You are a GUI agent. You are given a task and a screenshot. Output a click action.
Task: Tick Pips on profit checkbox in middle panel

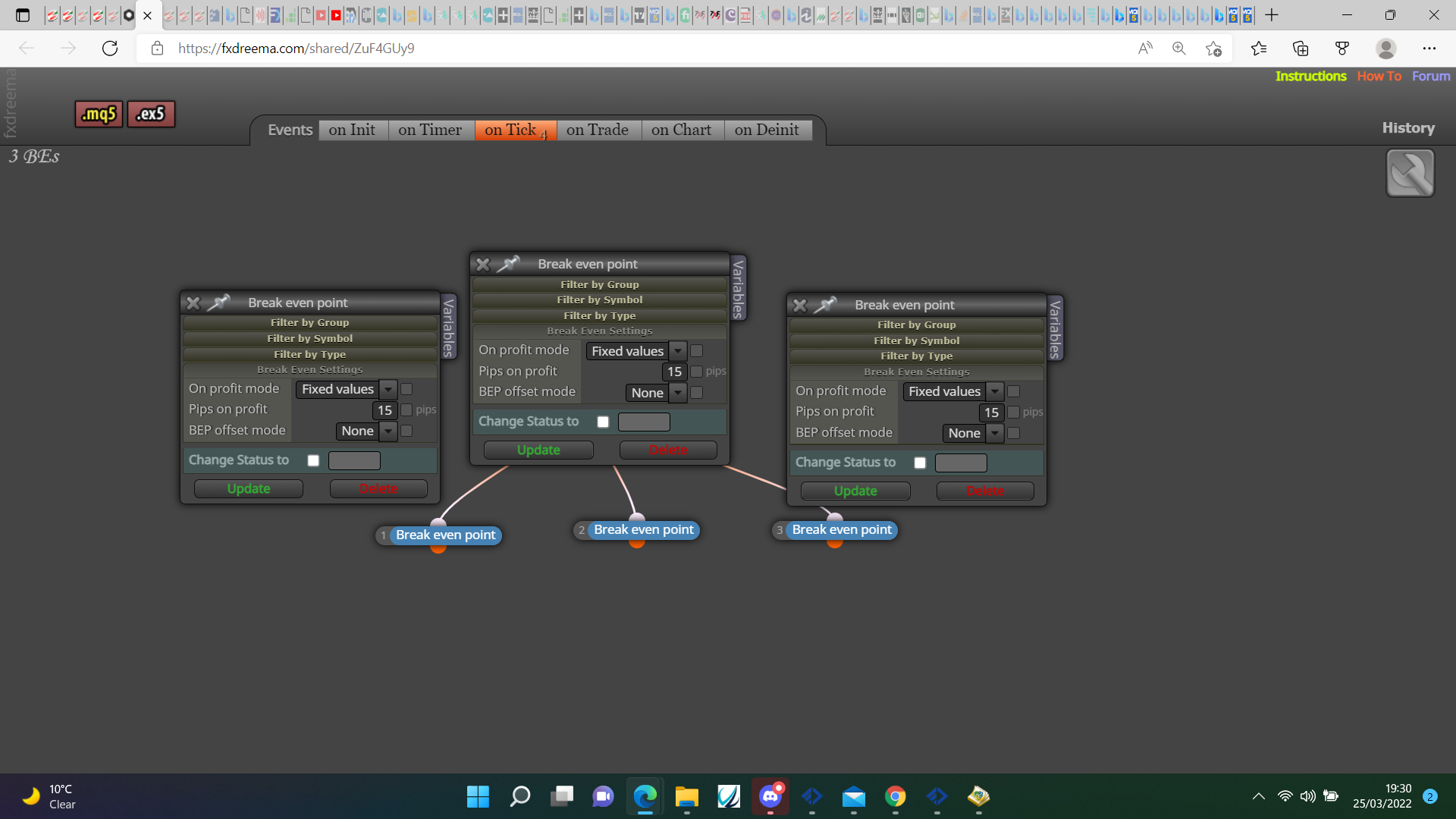point(696,372)
